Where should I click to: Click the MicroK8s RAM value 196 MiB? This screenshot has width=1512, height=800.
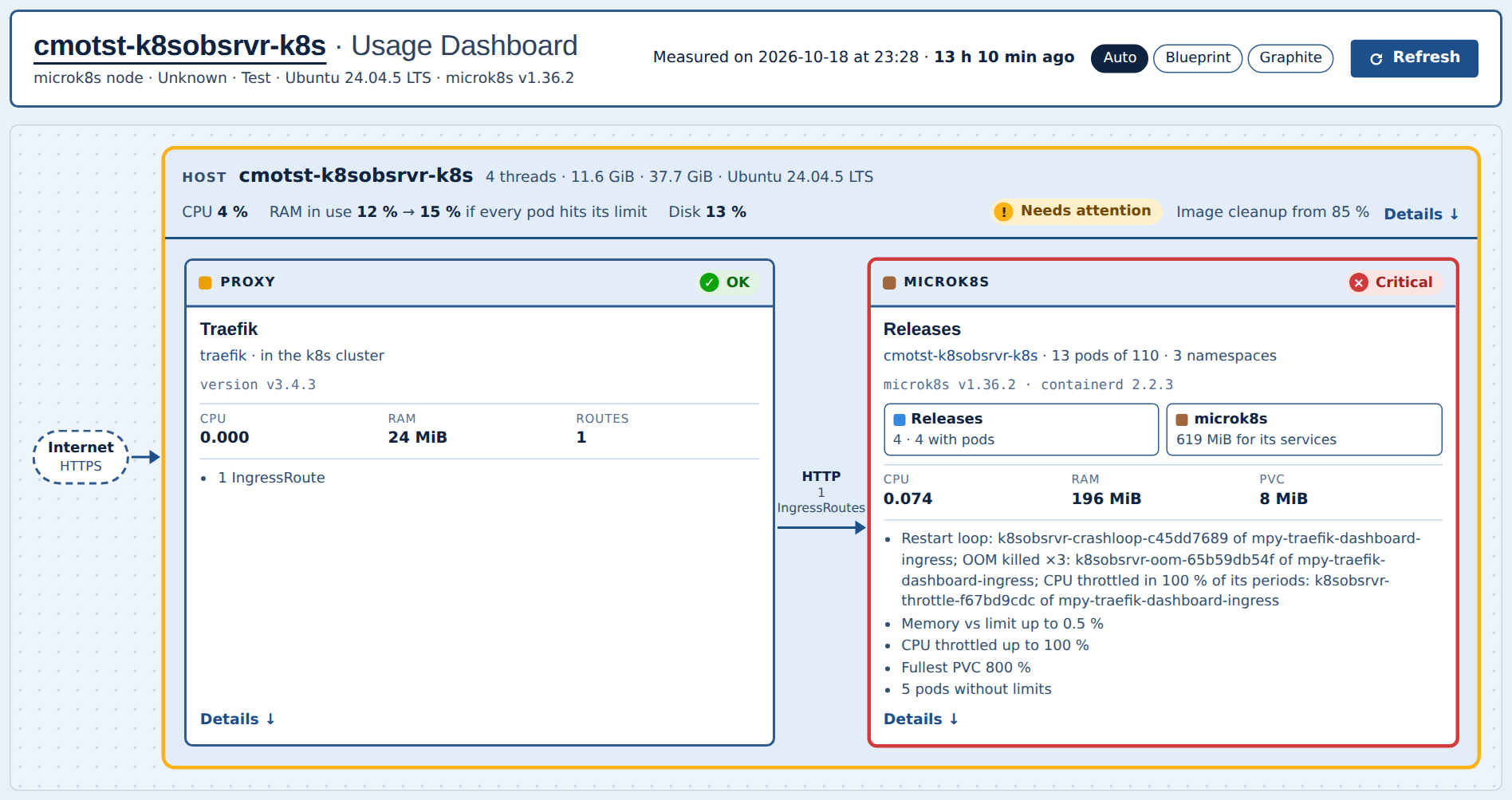[1106, 499]
